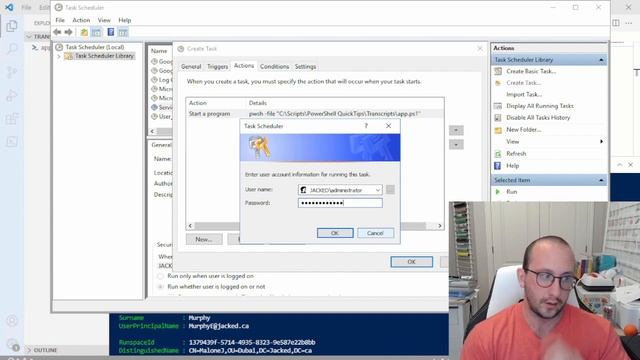Click the browse button beside User name field
Image resolution: width=640 pixels, height=360 pixels.
tap(390, 190)
